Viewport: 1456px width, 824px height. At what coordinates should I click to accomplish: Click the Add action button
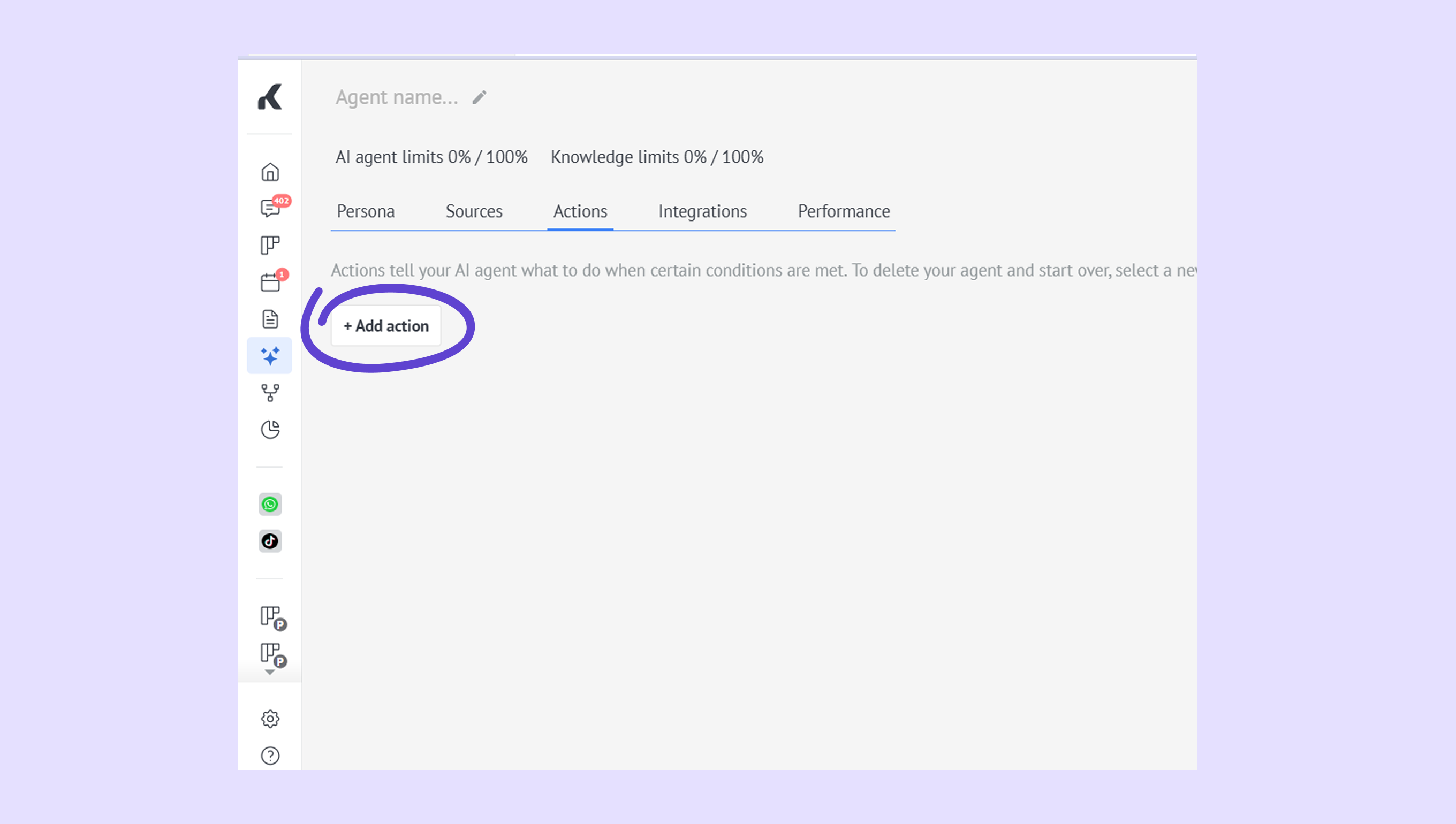(386, 326)
